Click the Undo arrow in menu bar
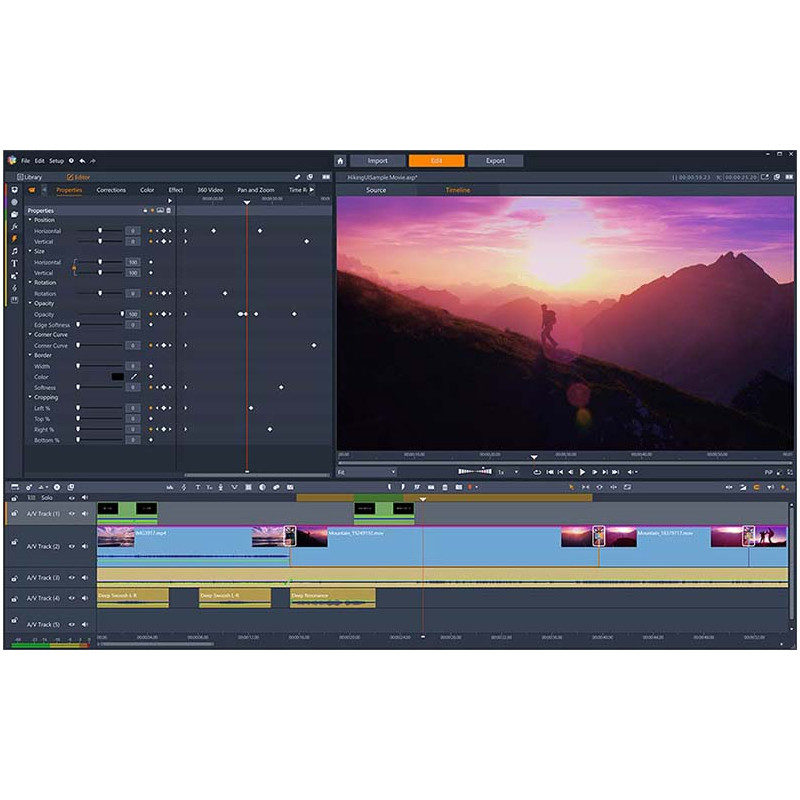The width and height of the screenshot is (800, 800). pos(82,161)
